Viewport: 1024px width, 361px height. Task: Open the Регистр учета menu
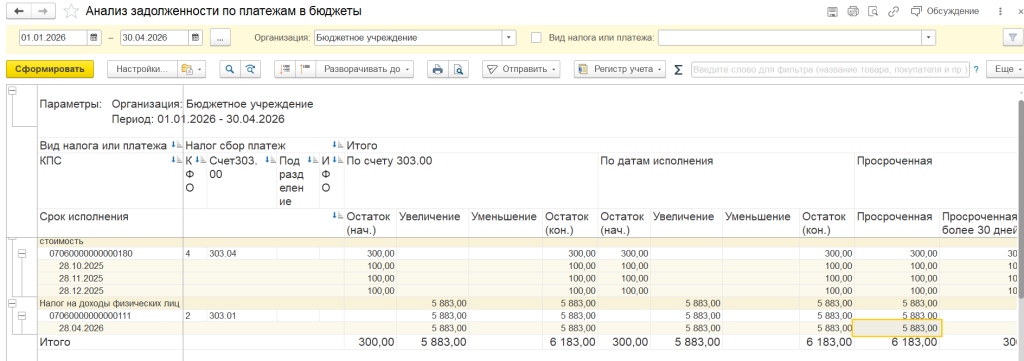pyautogui.click(x=619, y=69)
